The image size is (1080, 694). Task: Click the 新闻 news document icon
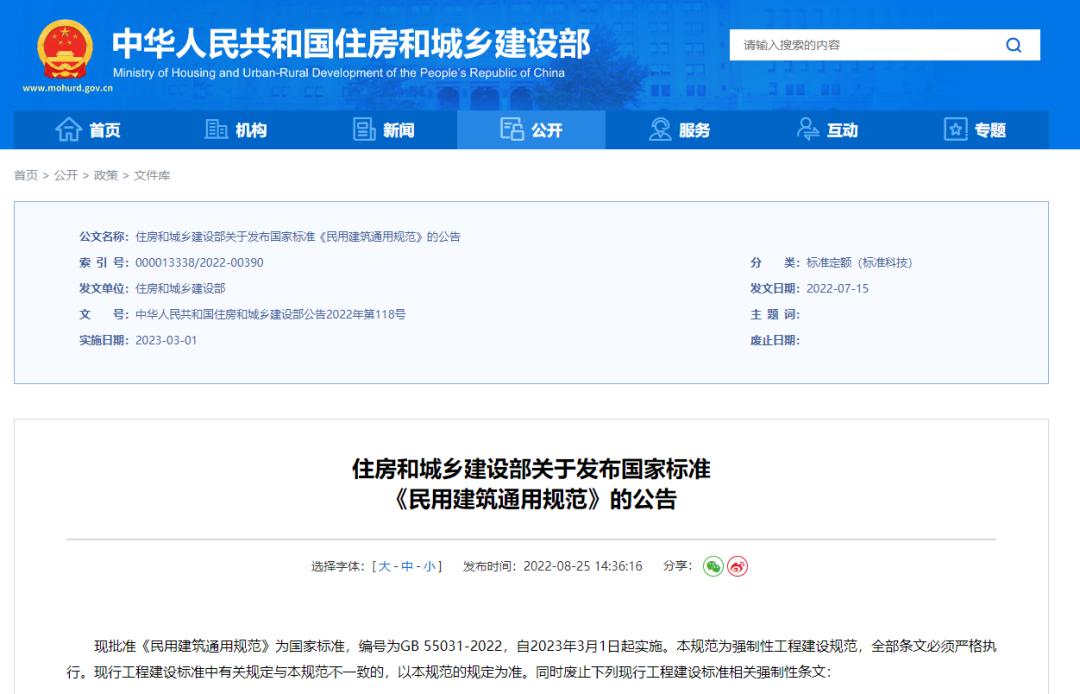(x=364, y=130)
